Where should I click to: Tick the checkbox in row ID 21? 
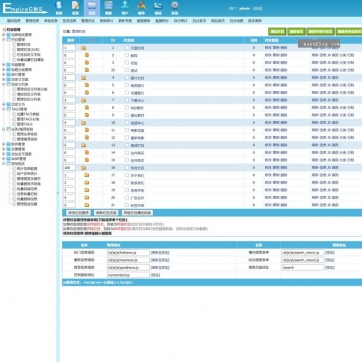(127, 205)
